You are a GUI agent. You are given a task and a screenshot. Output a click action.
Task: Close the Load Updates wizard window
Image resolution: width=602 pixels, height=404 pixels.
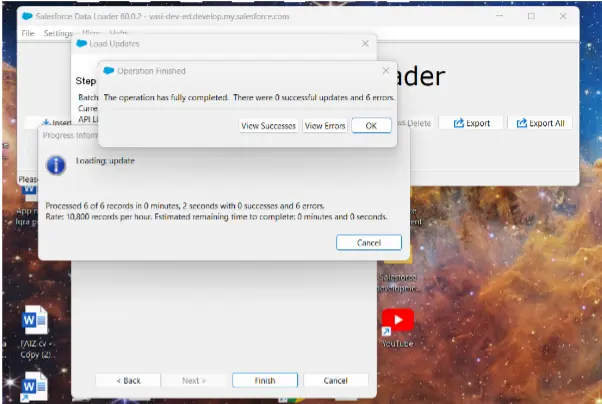point(365,43)
